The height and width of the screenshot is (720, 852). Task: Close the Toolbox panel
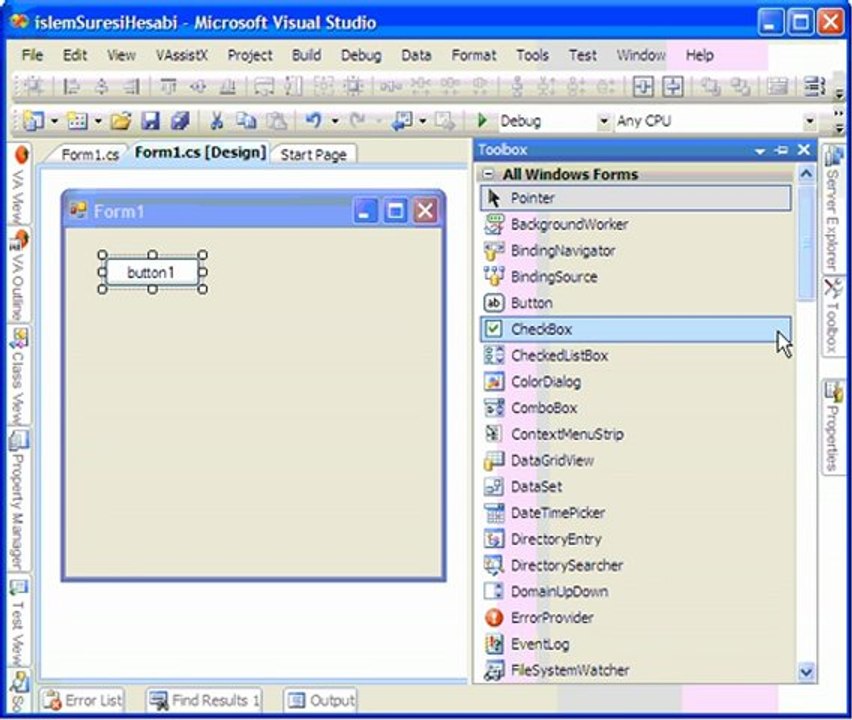[804, 150]
